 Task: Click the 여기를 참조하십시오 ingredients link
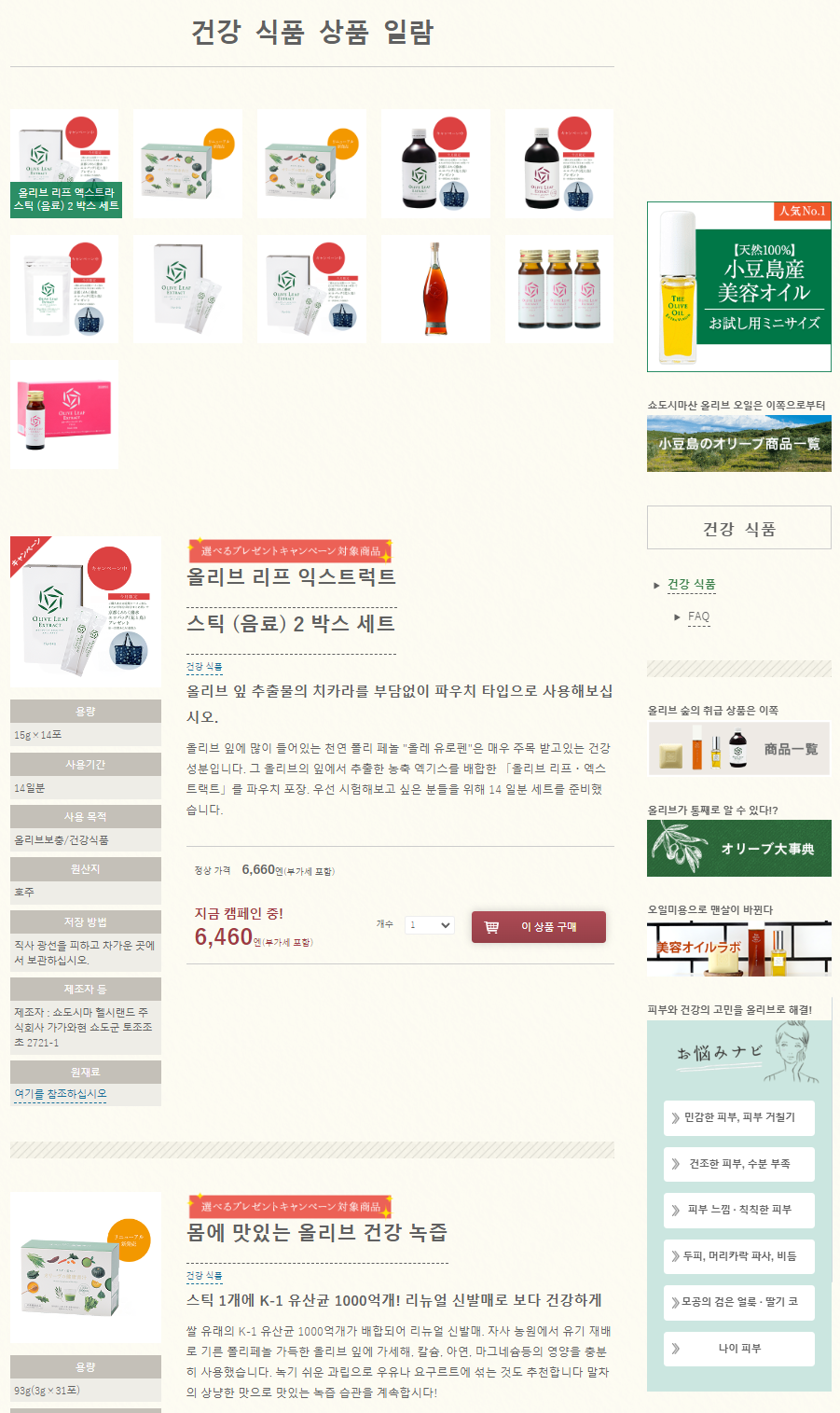(61, 1094)
